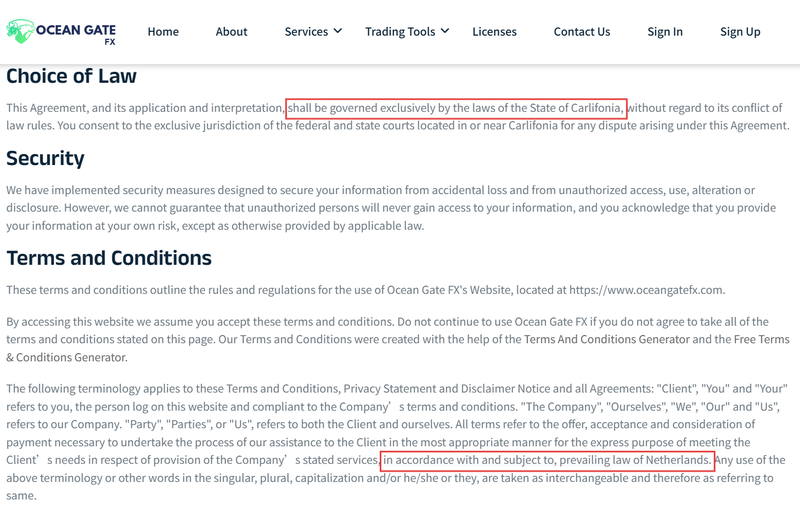
Task: Go to Contact Us page
Action: 582,32
